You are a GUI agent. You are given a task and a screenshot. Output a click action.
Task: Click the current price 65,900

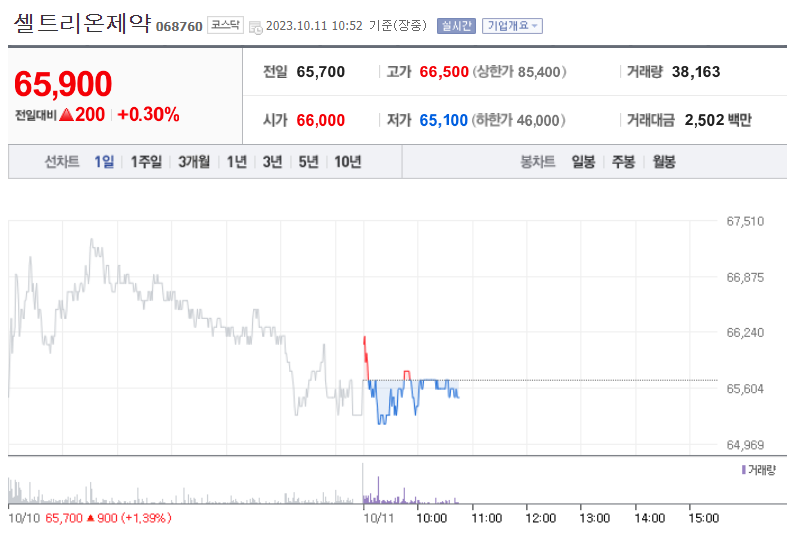pyautogui.click(x=63, y=84)
